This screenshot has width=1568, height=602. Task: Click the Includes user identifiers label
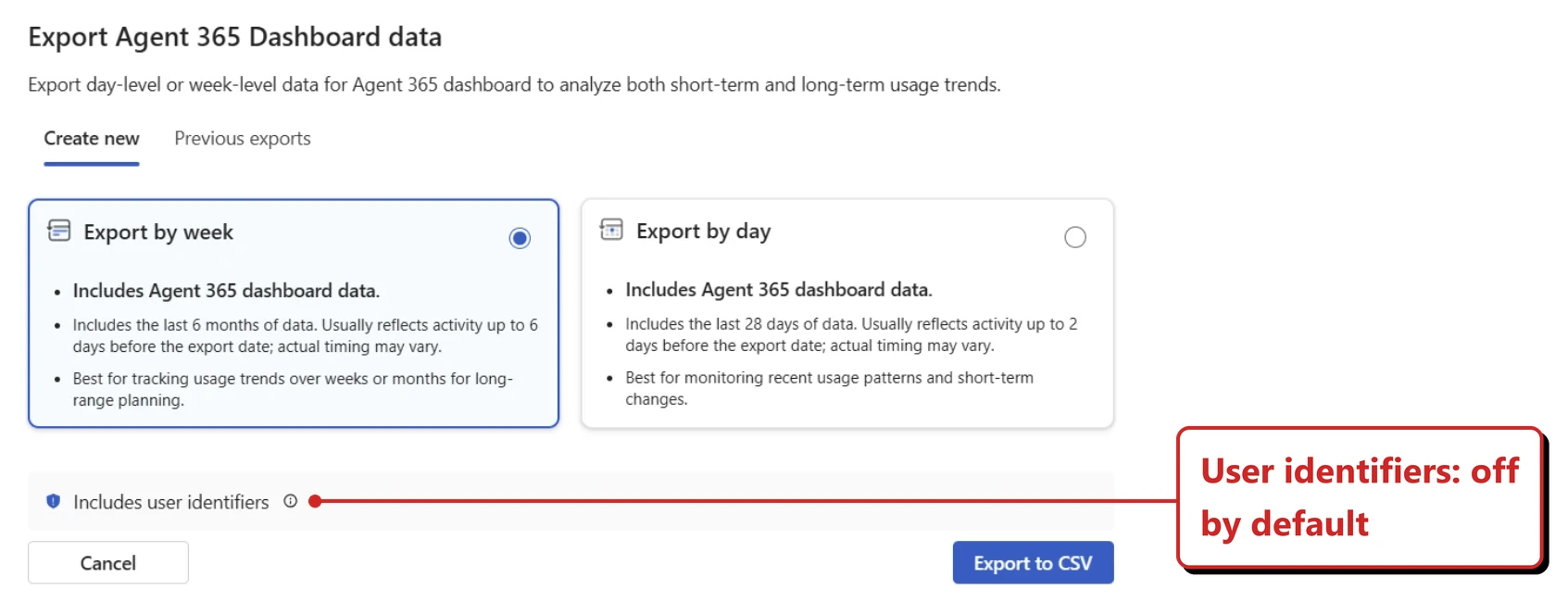pos(171,502)
